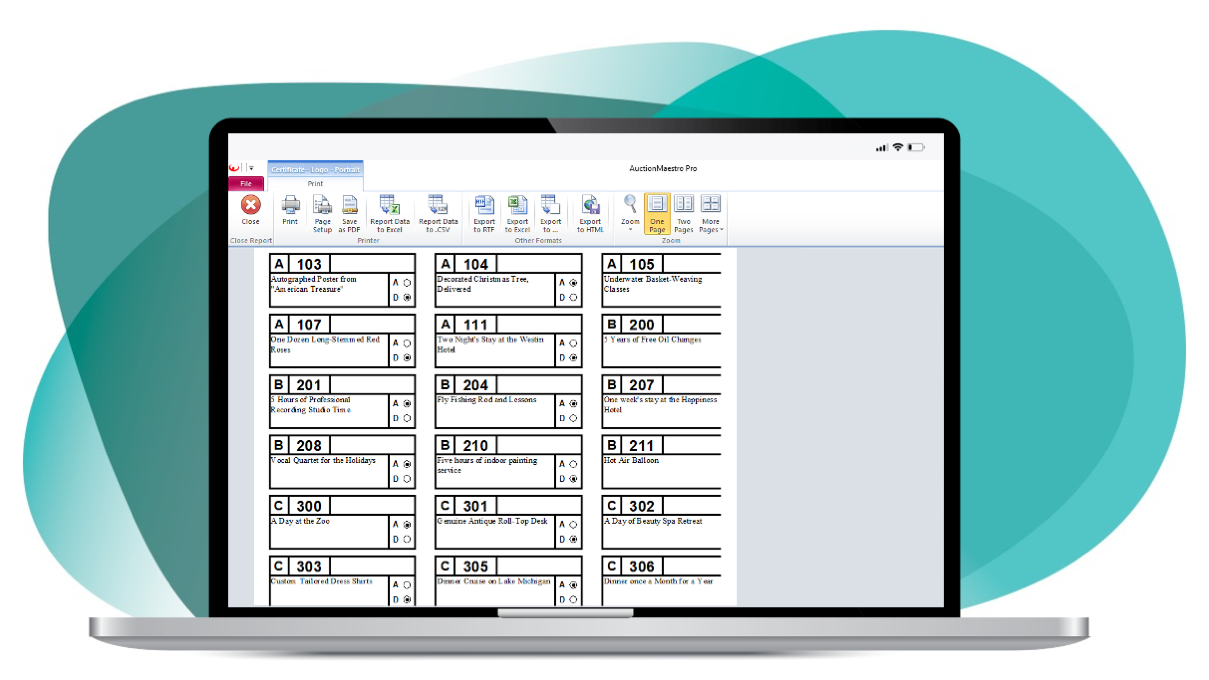Open the File menu
Image resolution: width=1209 pixels, height=680 pixels.
[246, 184]
